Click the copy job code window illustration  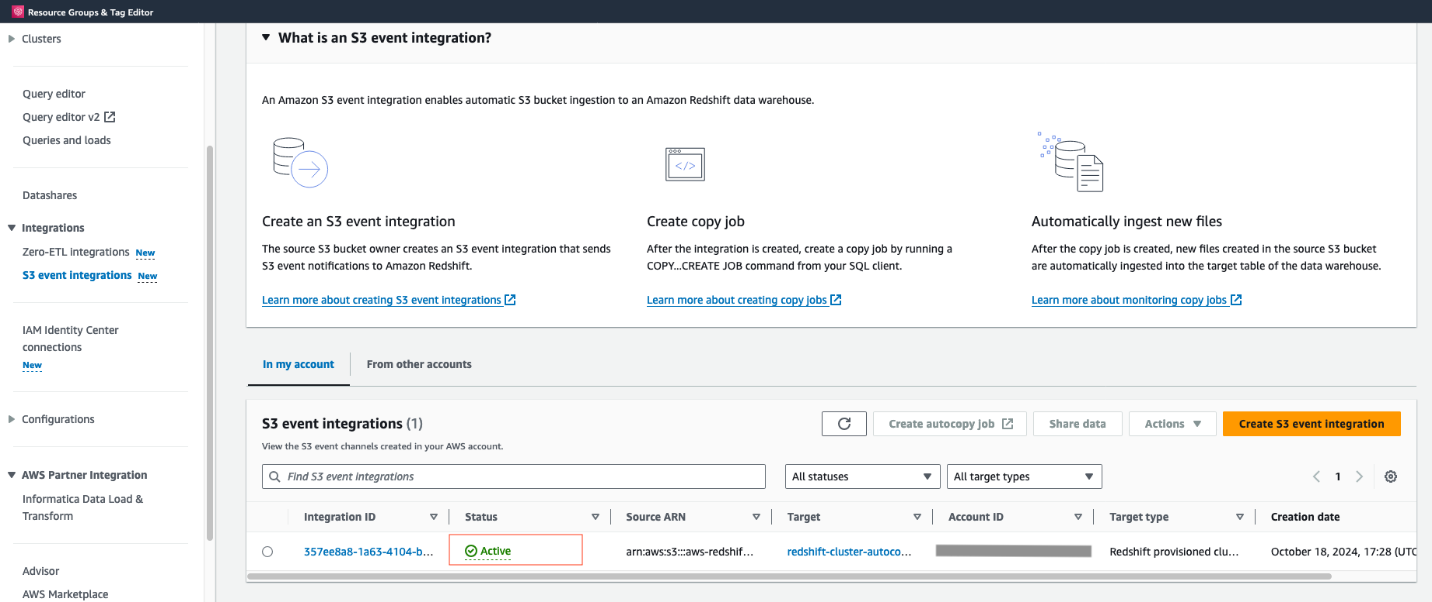(x=685, y=165)
